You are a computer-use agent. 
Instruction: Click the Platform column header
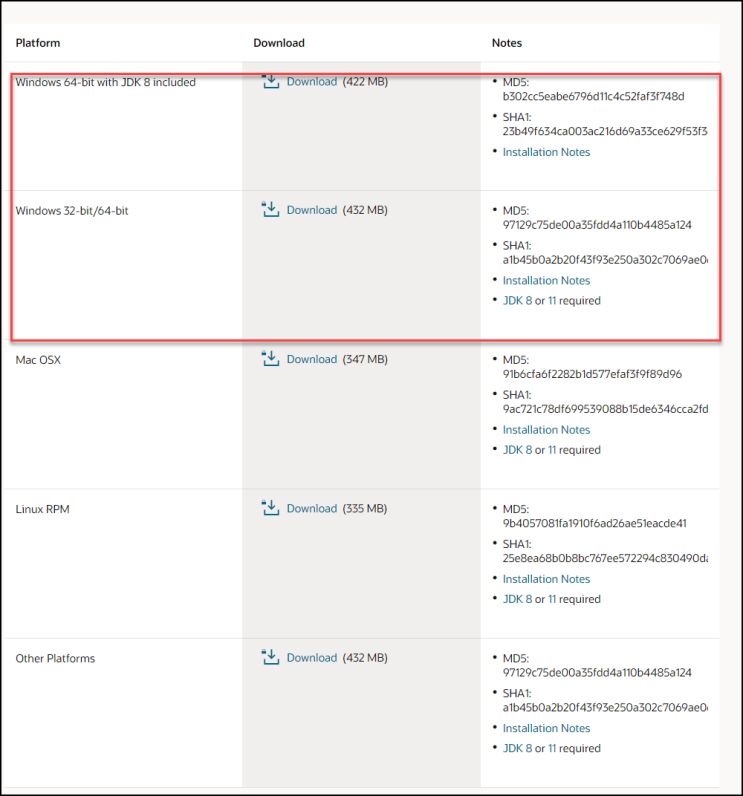(38, 43)
